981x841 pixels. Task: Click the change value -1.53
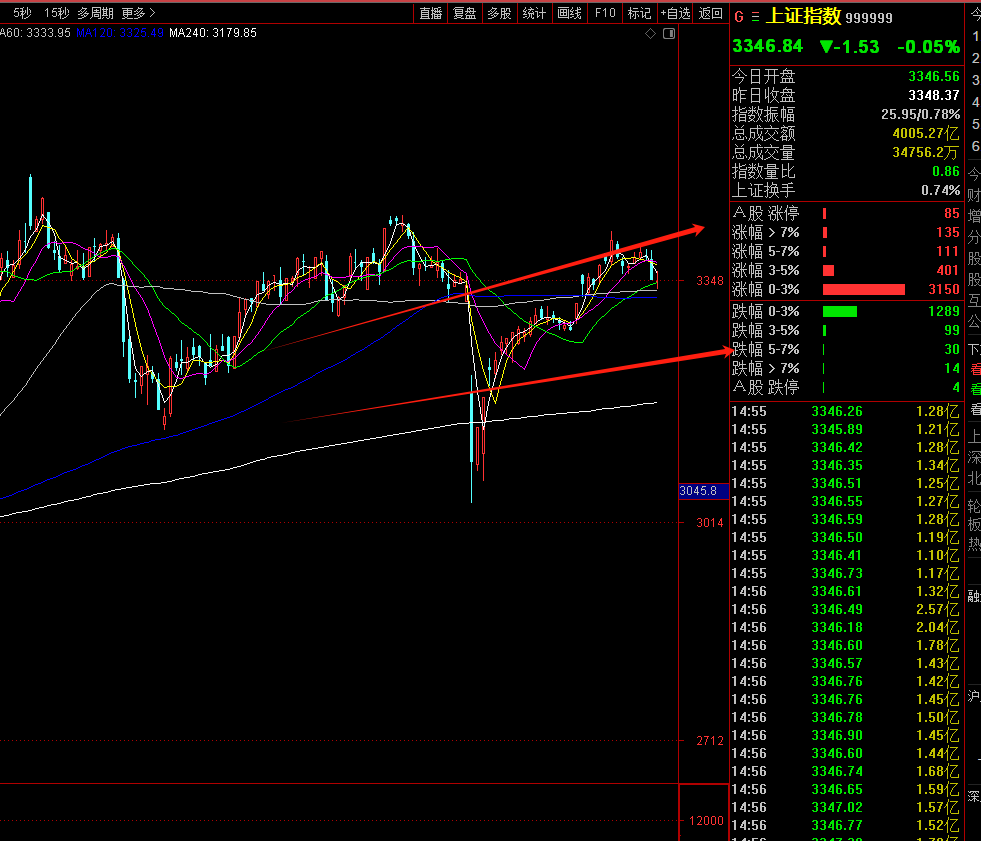pyautogui.click(x=849, y=47)
